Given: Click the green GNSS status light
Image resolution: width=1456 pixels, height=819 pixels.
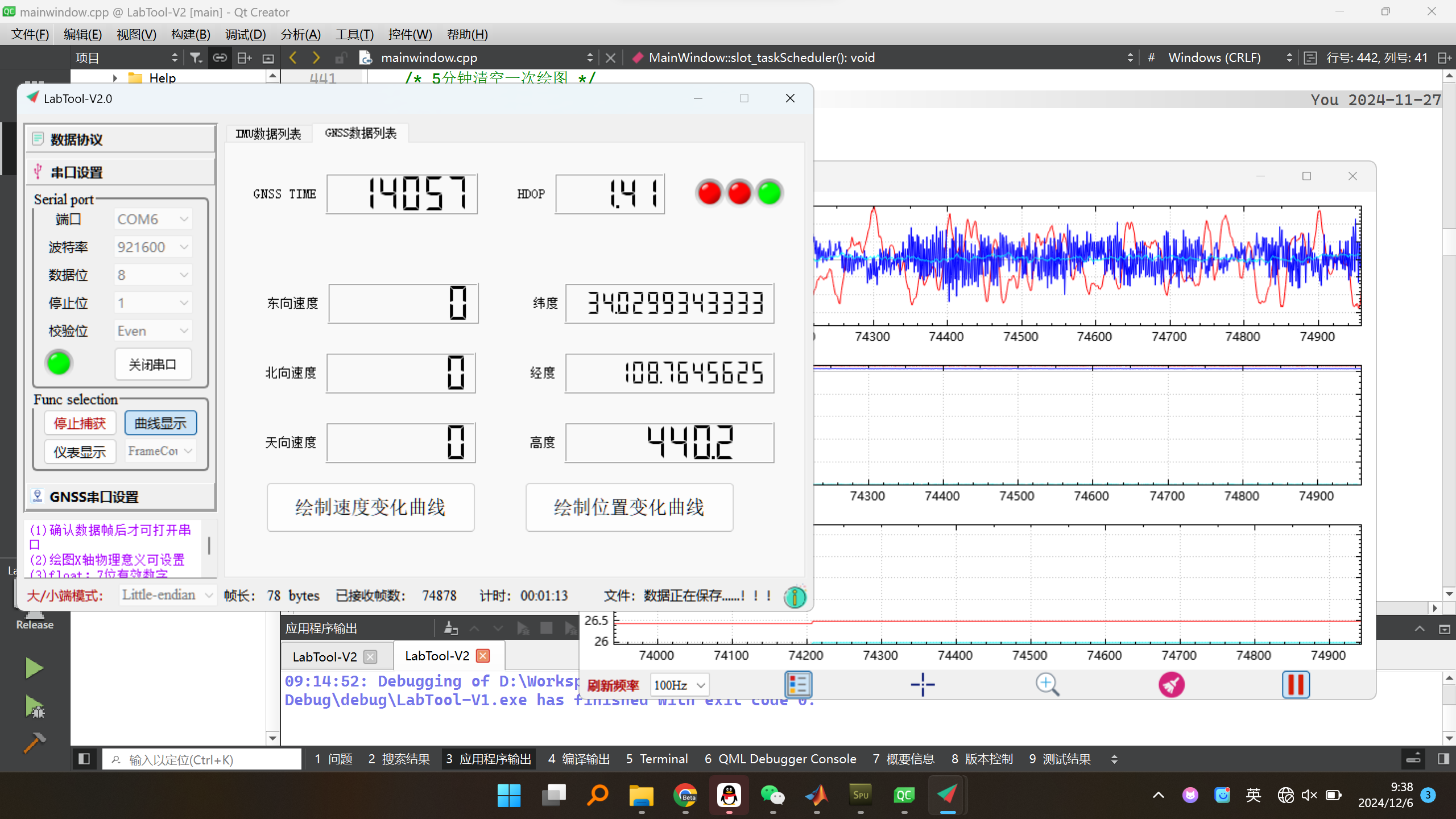Looking at the screenshot, I should [x=770, y=193].
